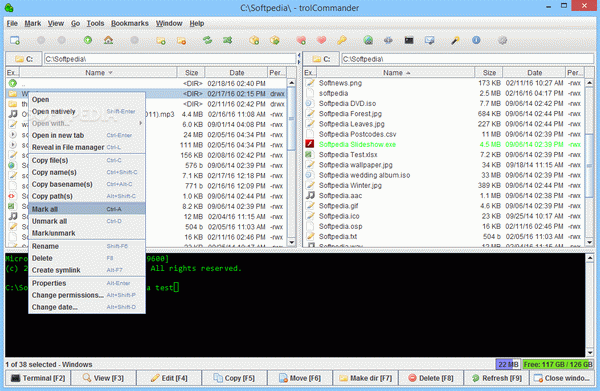Click the heart with plus add bookmark icon
The image size is (600, 391).
pos(301,40)
